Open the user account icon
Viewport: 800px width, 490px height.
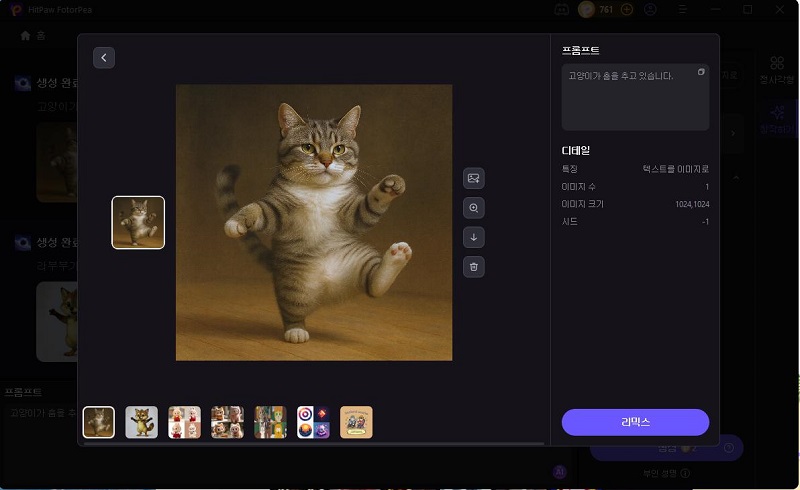(x=650, y=10)
